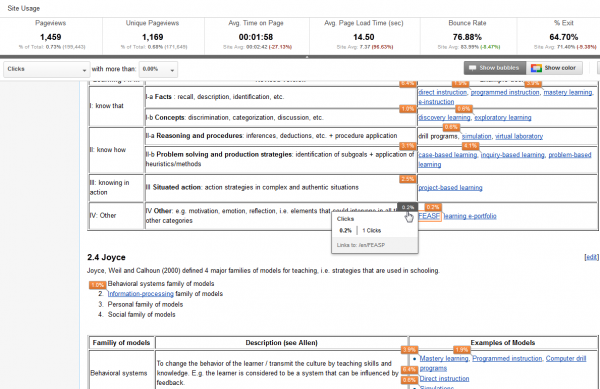600x389 pixels.
Task: Open the project-based learning link
Action: coord(450,188)
